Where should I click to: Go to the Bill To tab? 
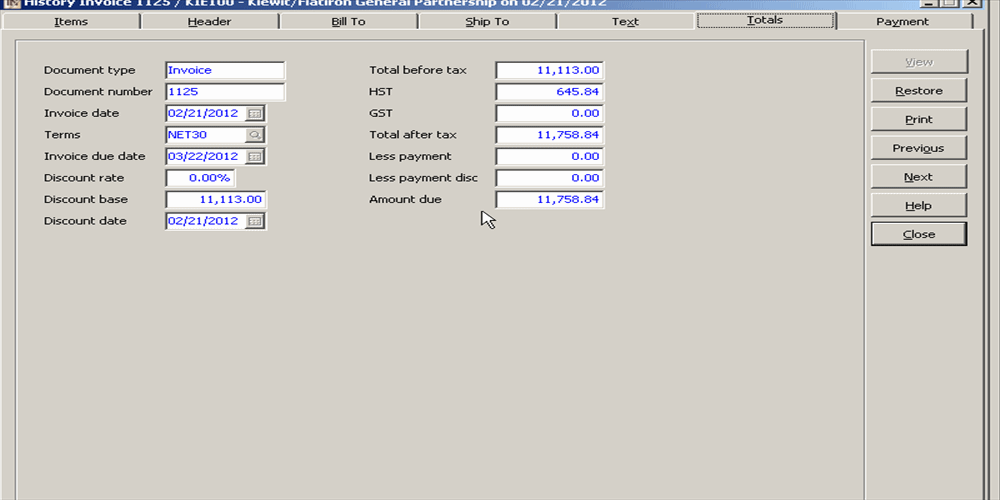348,21
